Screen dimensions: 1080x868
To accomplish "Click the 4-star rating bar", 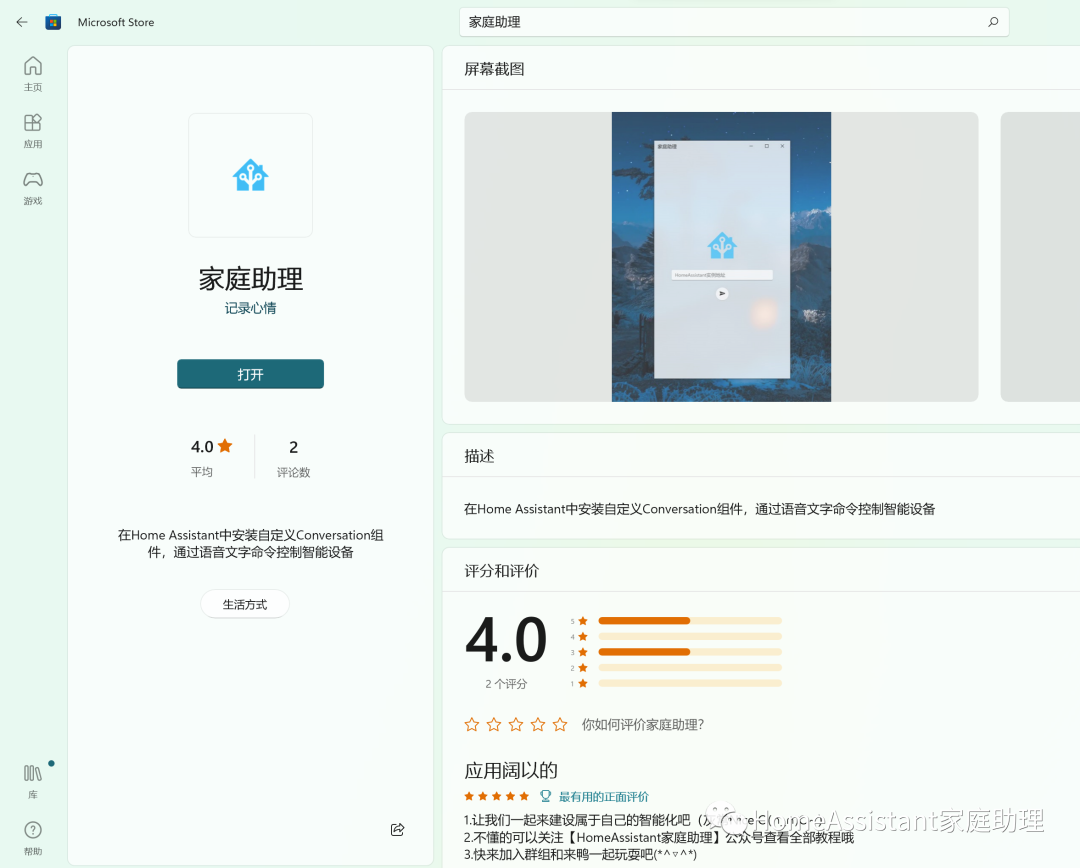I will pyautogui.click(x=690, y=637).
